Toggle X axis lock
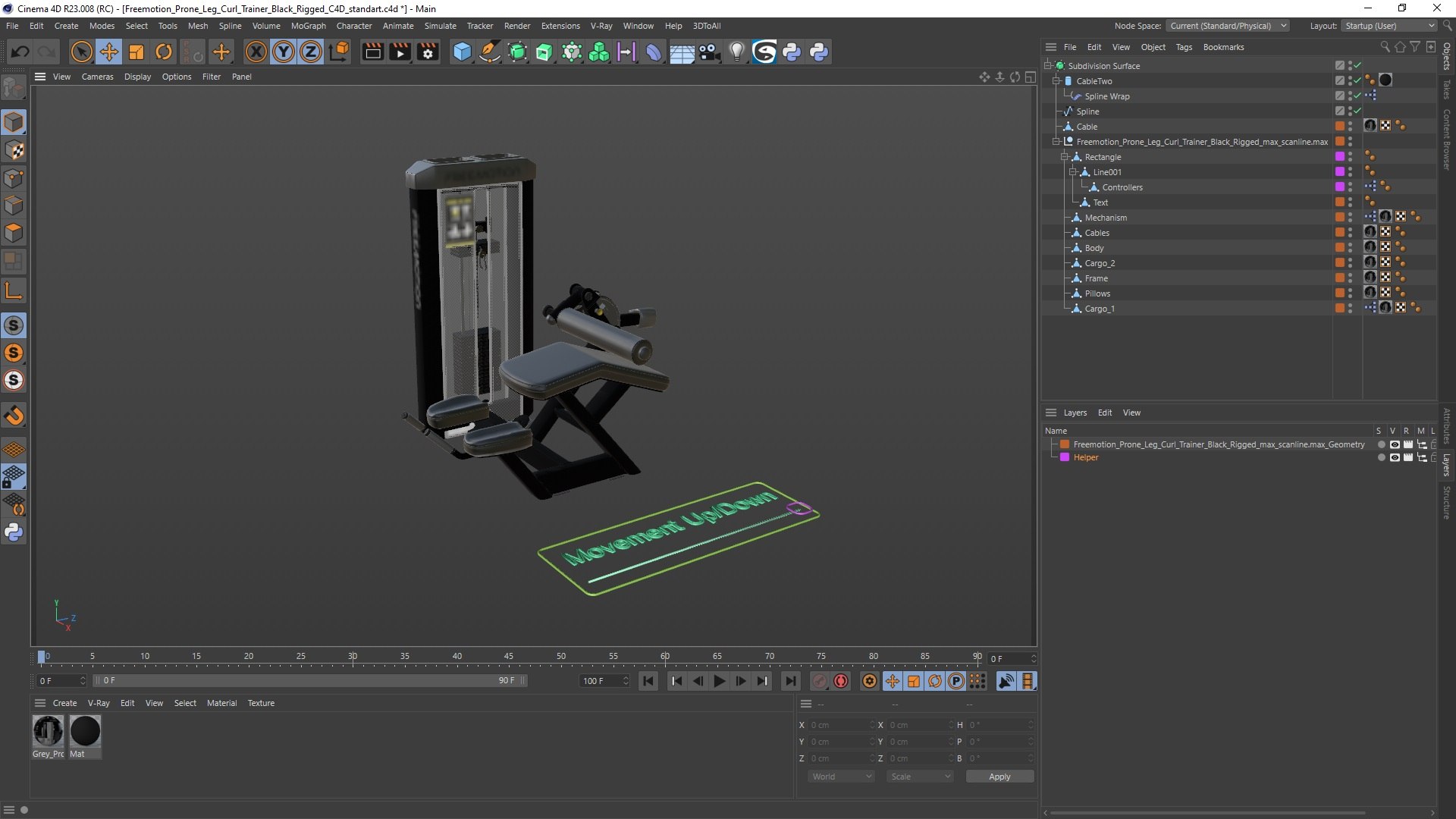Viewport: 1456px width, 819px height. (256, 52)
